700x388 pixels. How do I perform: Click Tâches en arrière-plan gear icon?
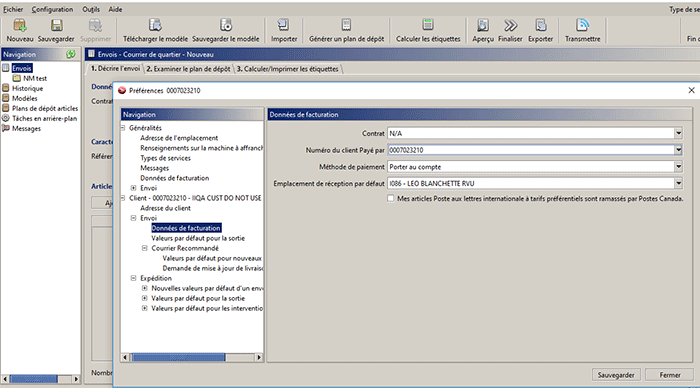pyautogui.click(x=6, y=118)
